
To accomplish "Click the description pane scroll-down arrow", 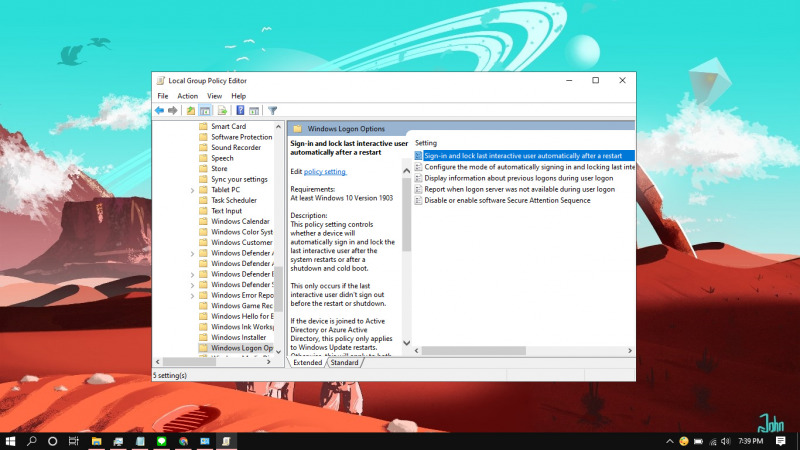I will pos(407,343).
